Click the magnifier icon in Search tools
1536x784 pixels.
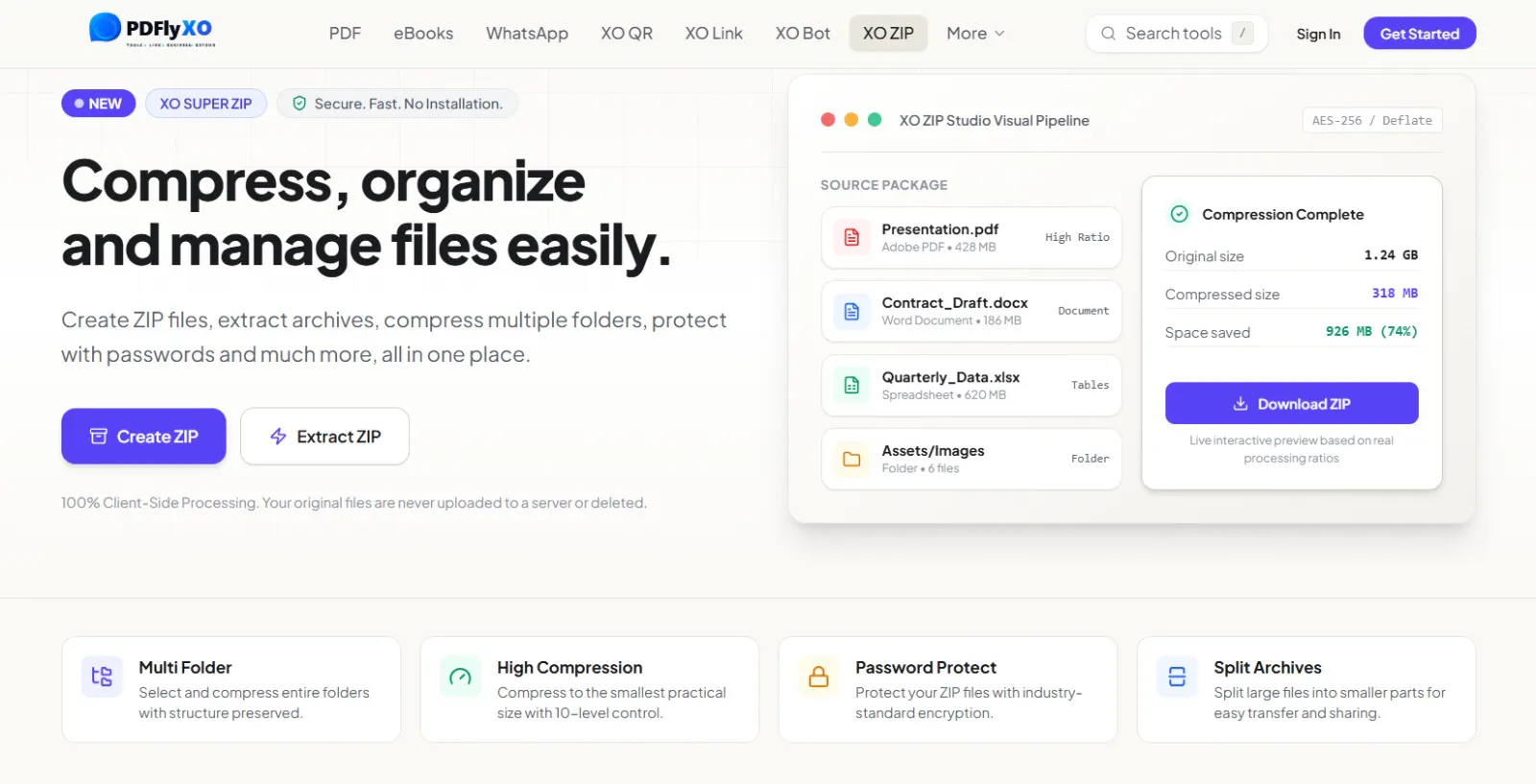1108,34
